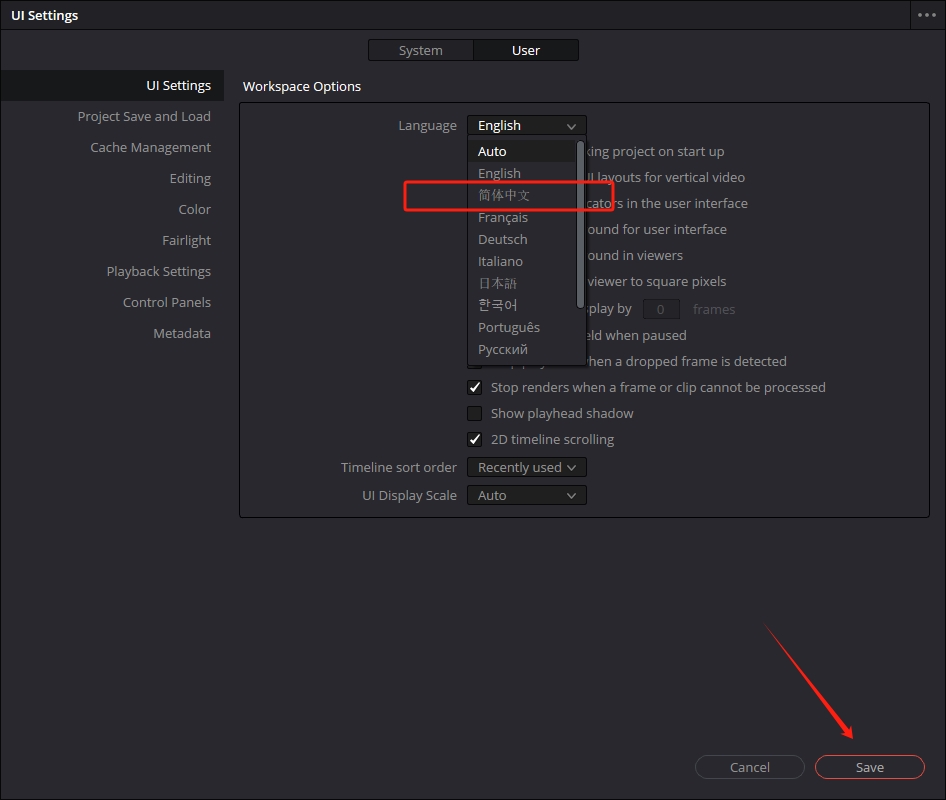
Task: Switch to the System tab
Action: (420, 49)
